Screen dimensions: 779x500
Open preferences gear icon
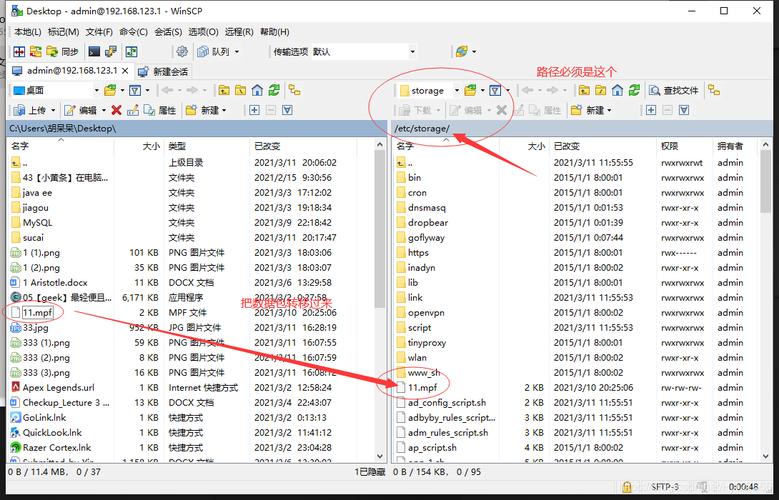(182, 52)
